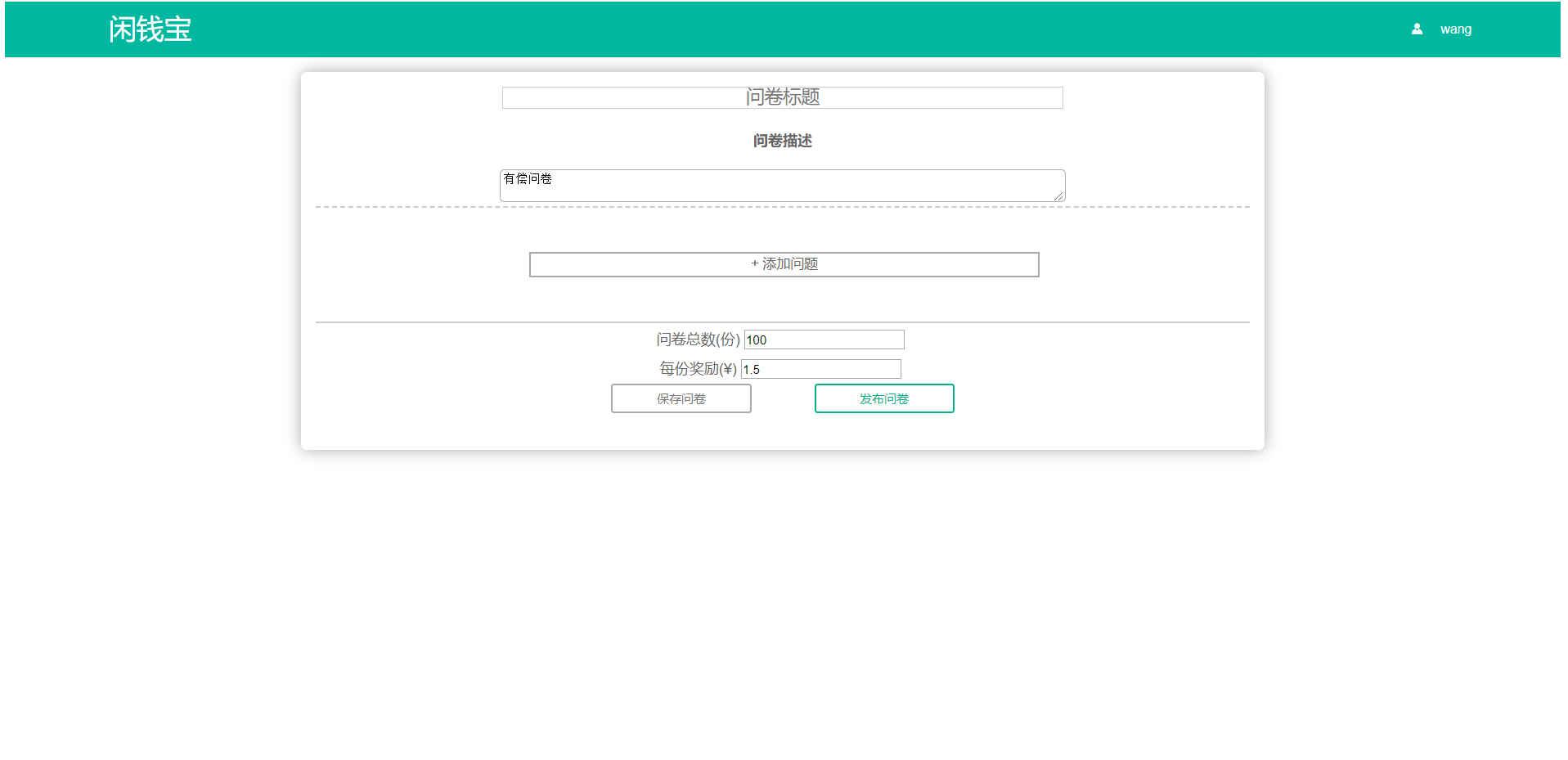Click the 闲钱宝 logo in header

click(150, 29)
